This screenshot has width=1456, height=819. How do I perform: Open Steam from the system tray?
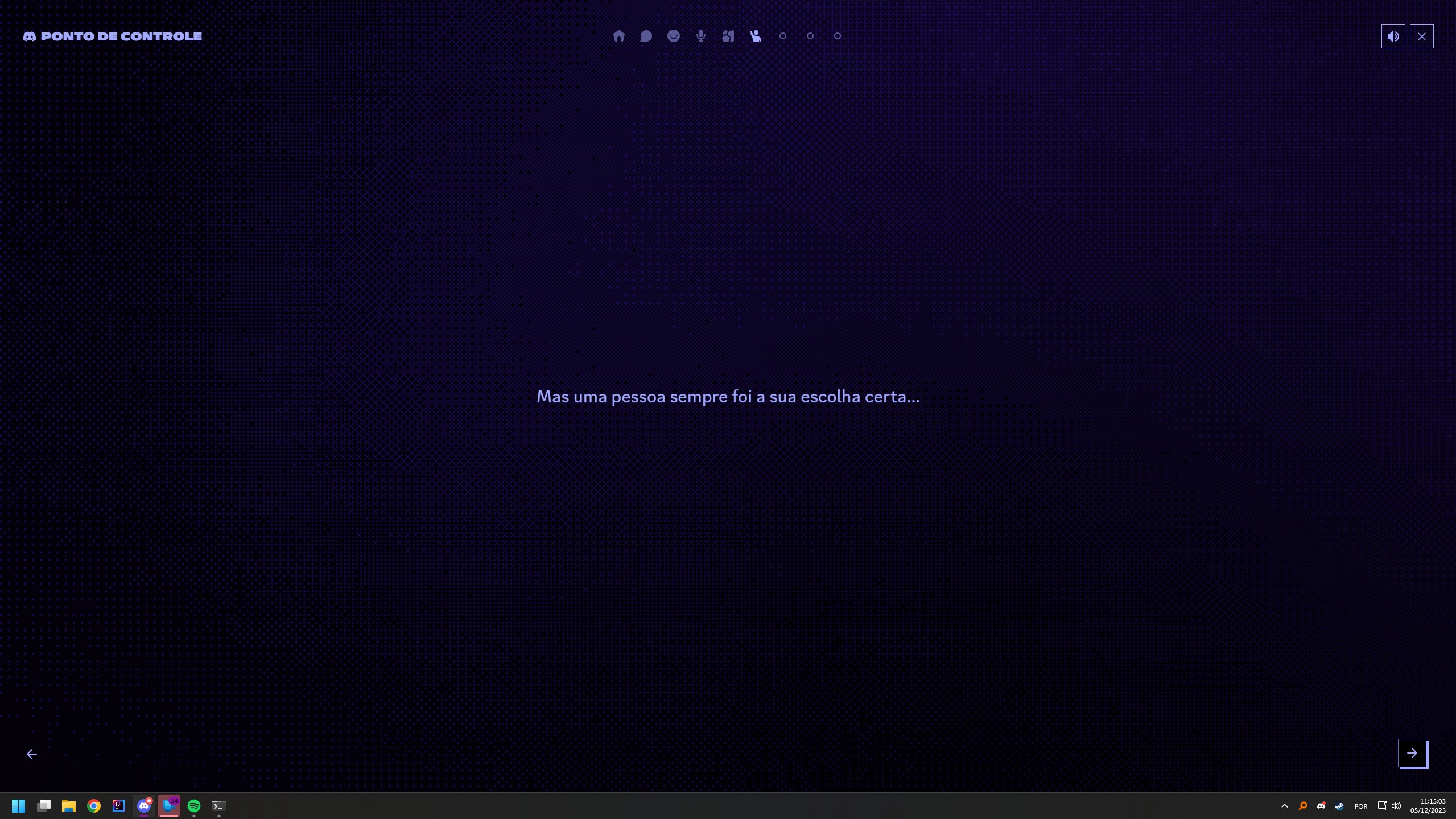(1339, 805)
